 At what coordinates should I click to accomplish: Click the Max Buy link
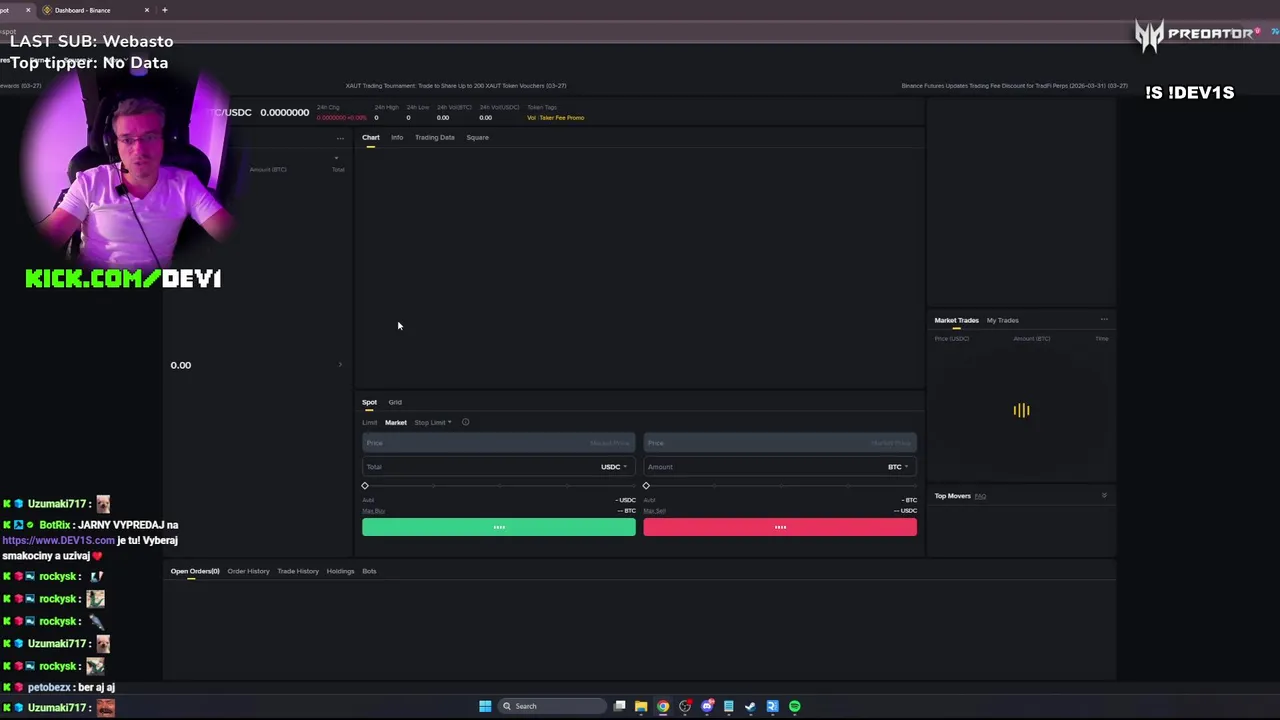373,511
